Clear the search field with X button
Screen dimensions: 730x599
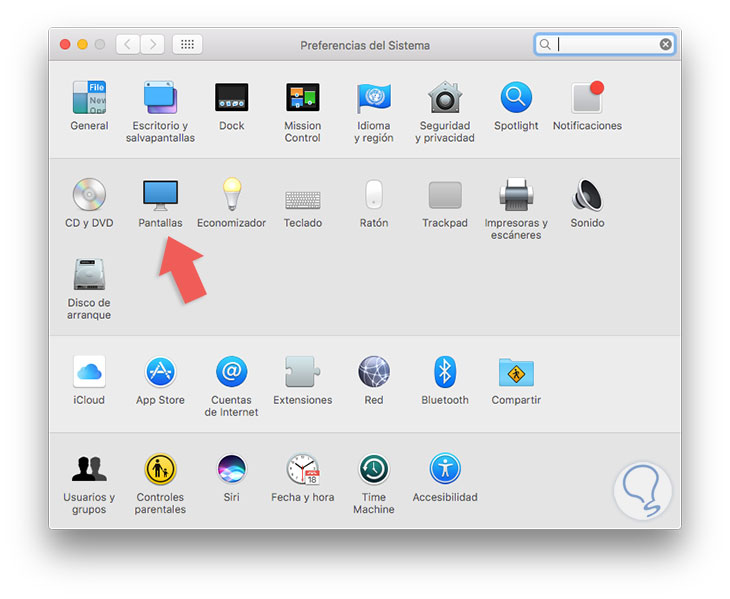tap(665, 44)
